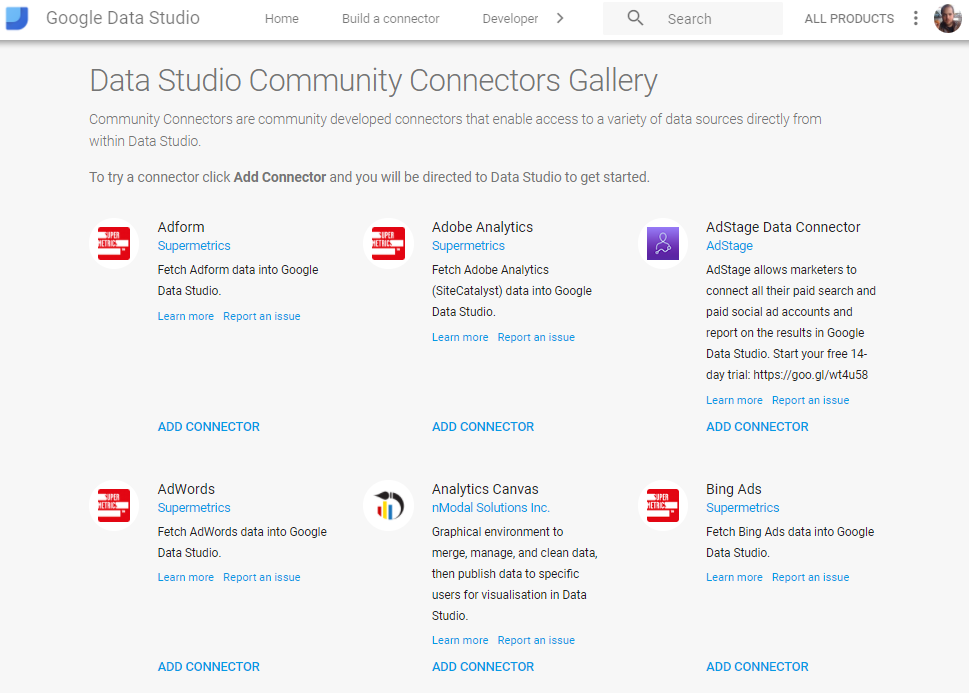969x693 pixels.
Task: Click the Adobe Analytics connector icon
Action: click(388, 242)
